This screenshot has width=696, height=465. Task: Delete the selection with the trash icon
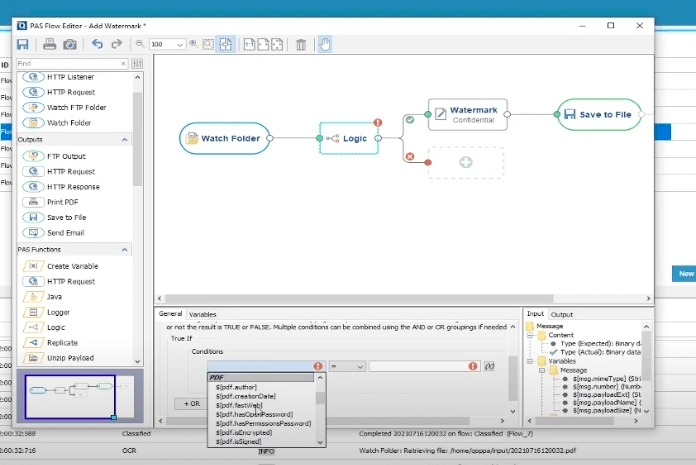click(x=301, y=44)
